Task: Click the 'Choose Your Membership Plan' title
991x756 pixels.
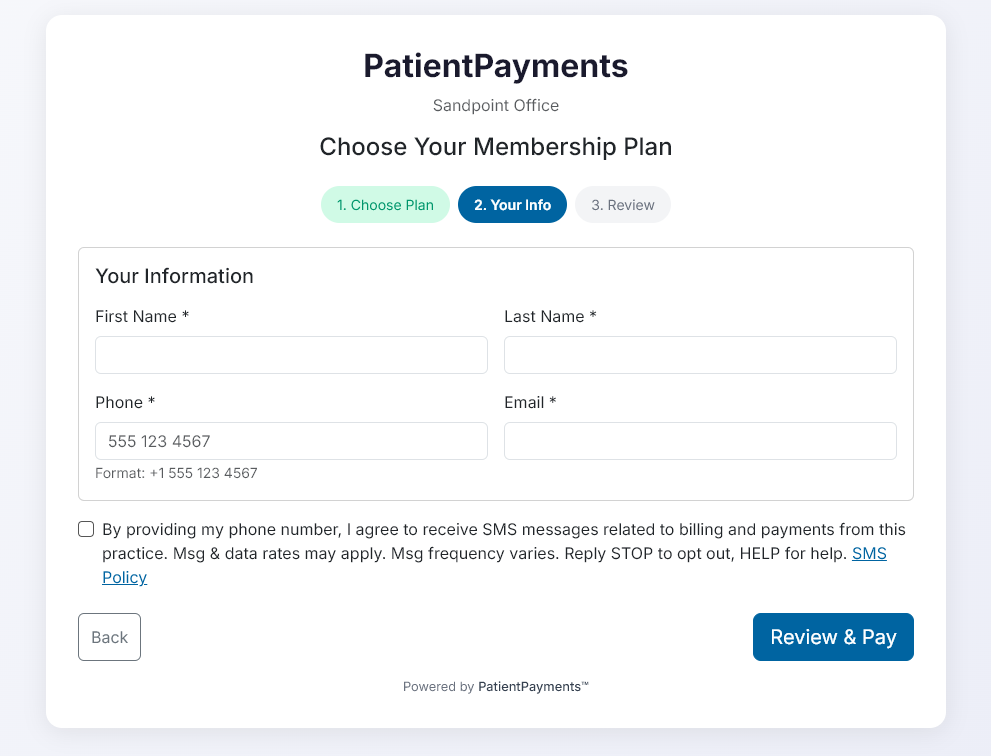Action: coord(496,146)
